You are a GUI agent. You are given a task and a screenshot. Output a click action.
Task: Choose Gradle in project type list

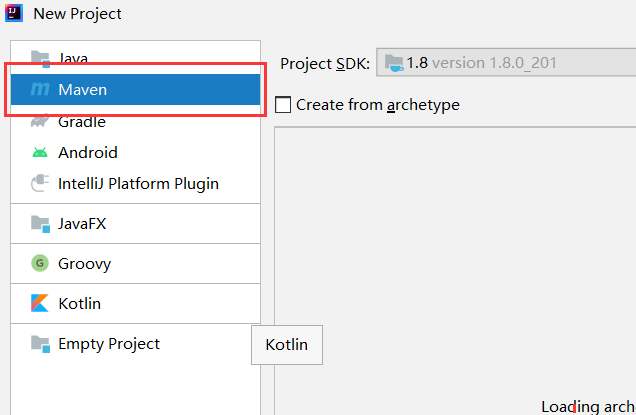[135, 121]
